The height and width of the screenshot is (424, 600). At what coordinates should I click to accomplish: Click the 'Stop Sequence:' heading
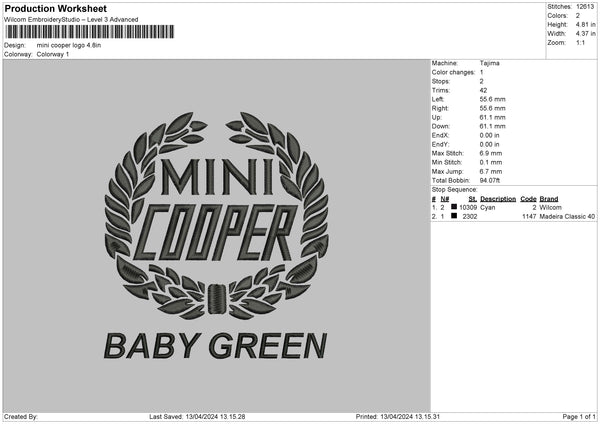pos(455,189)
